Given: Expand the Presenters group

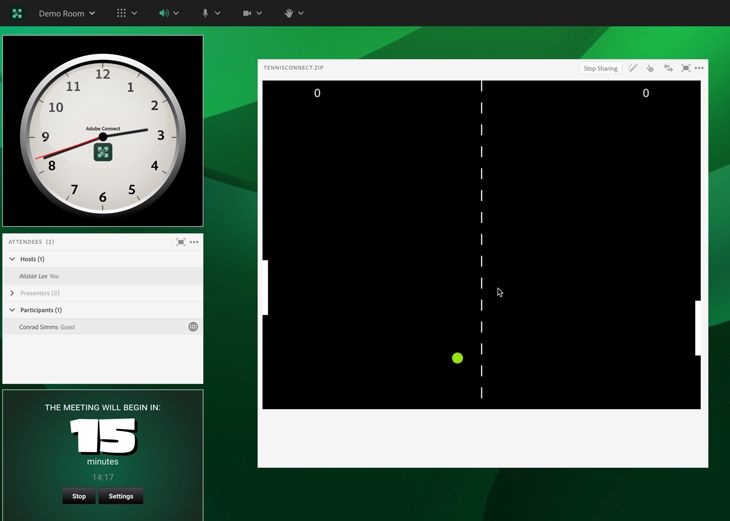Looking at the screenshot, I should (12, 293).
